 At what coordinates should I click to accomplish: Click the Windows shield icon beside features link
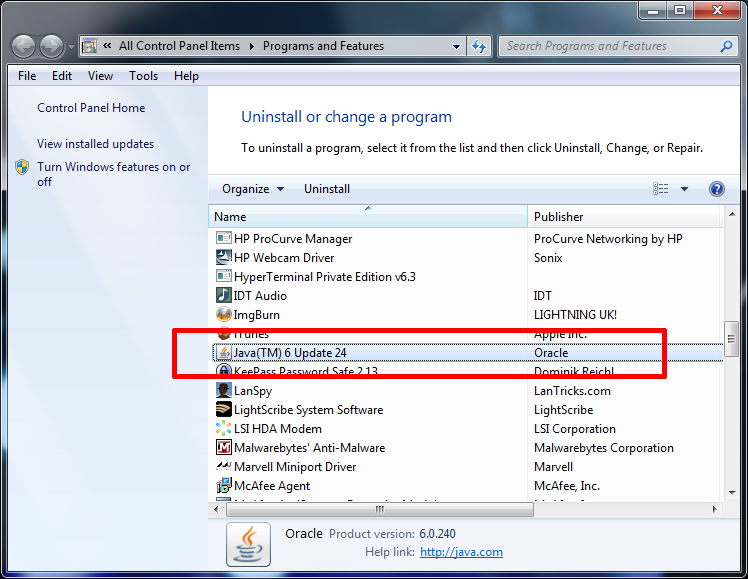[x=22, y=167]
